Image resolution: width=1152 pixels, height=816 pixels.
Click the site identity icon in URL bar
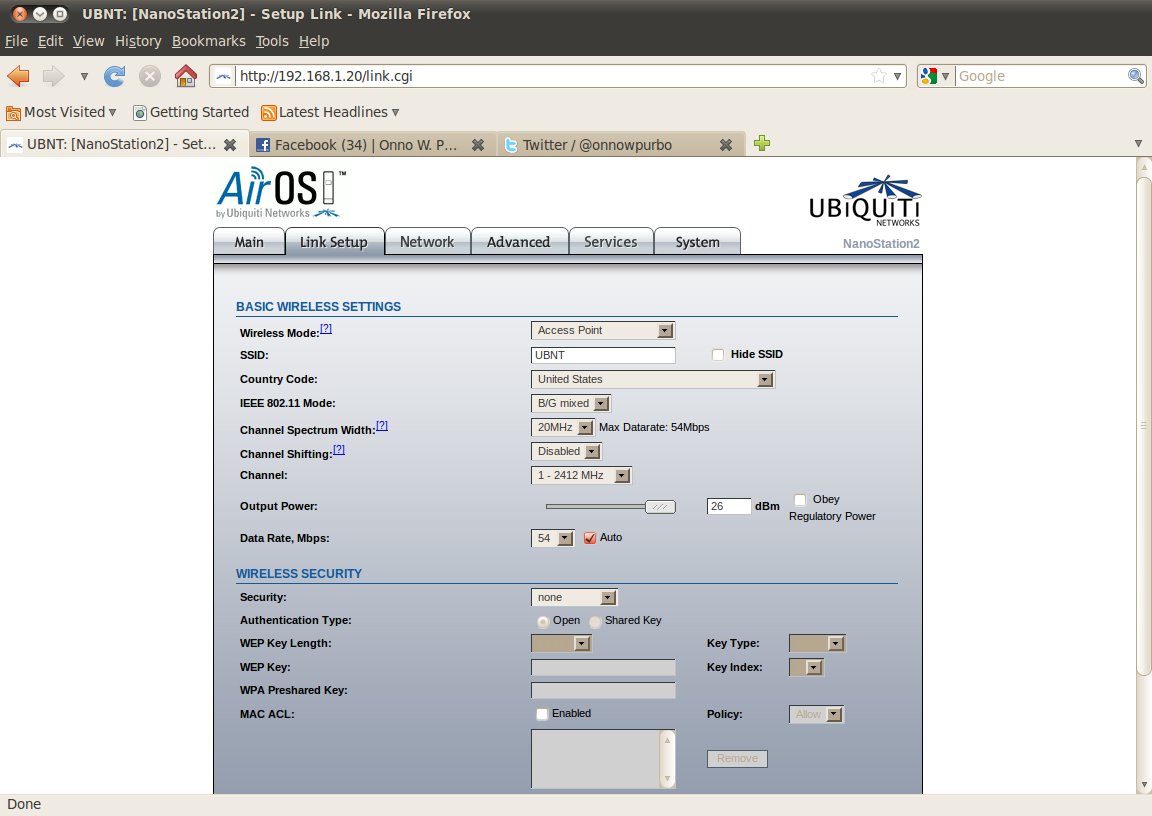[223, 76]
